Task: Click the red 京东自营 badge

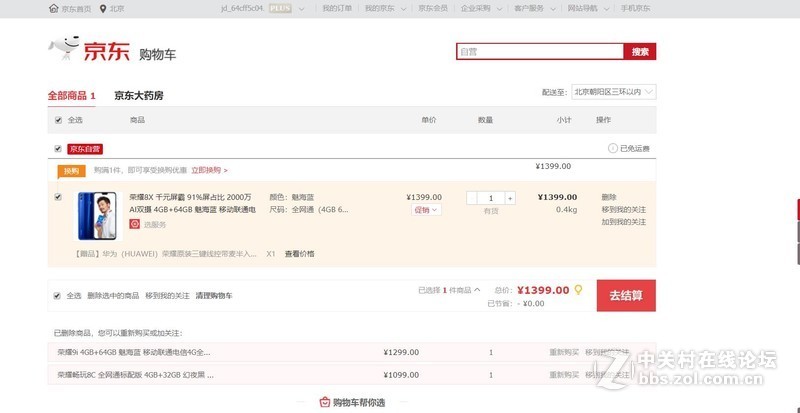Action: tap(85, 149)
